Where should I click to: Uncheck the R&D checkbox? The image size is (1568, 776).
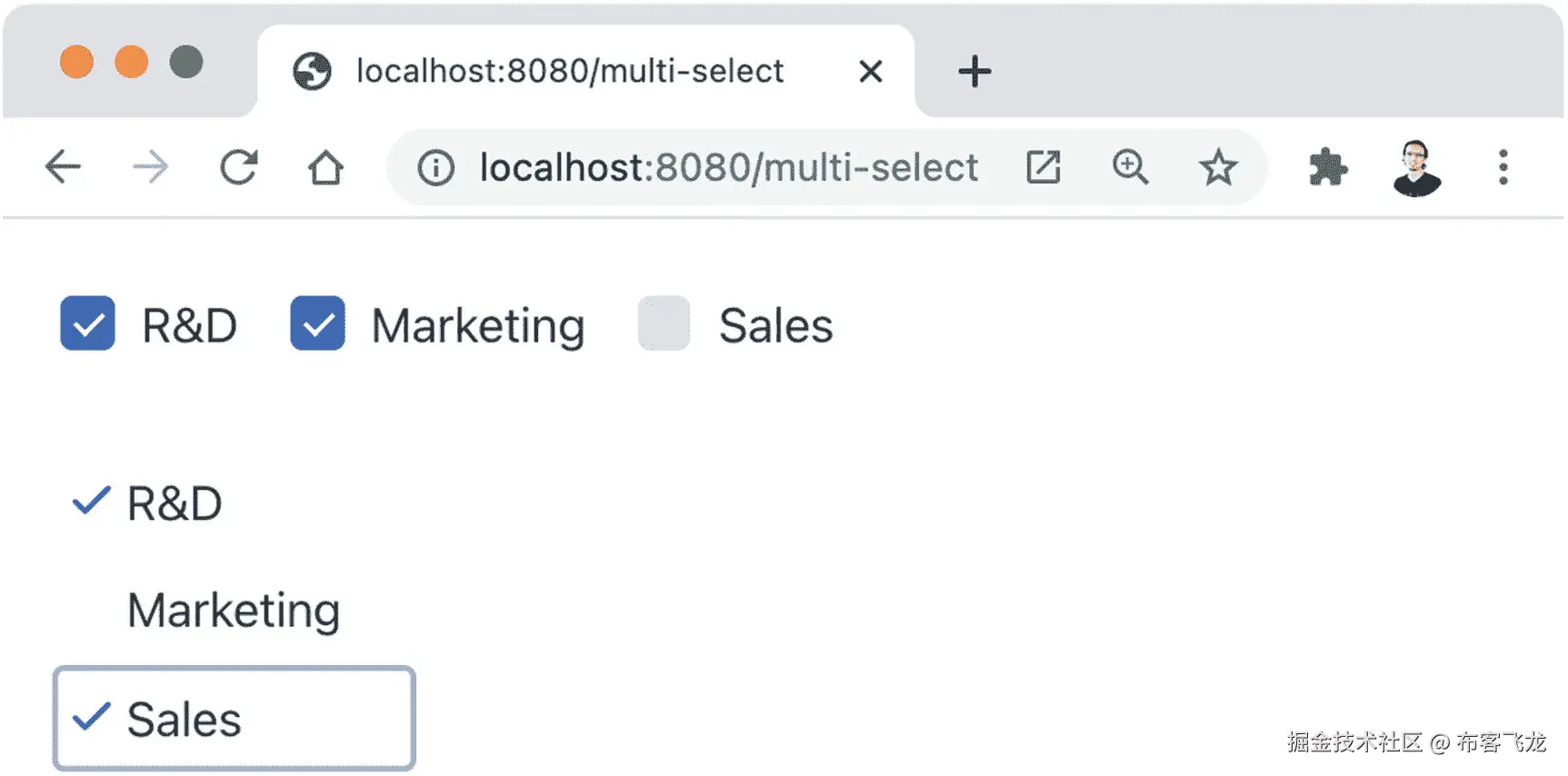pos(87,323)
